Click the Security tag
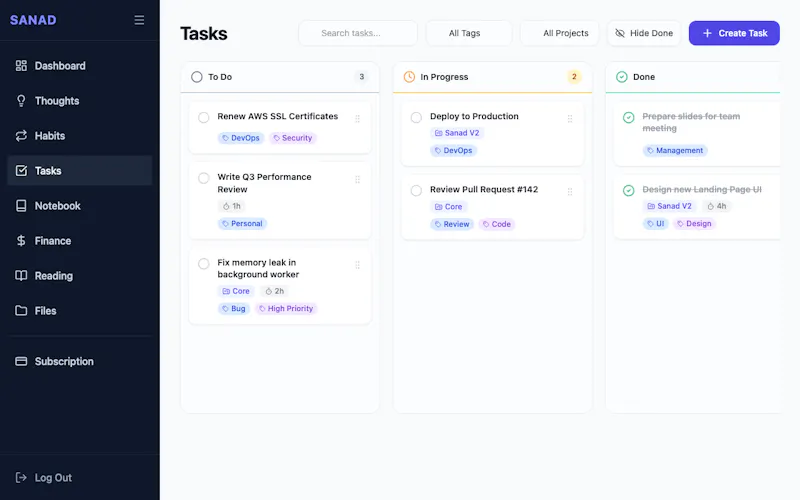The image size is (800, 500). point(293,138)
